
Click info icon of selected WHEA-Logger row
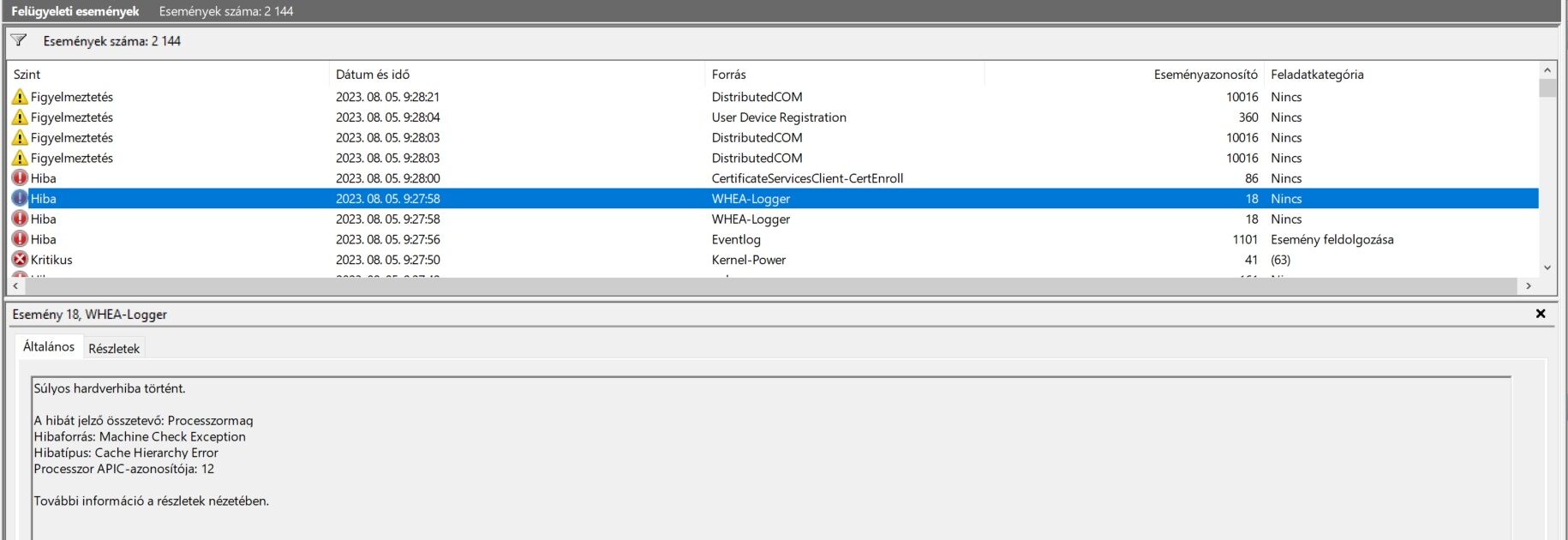(20, 199)
